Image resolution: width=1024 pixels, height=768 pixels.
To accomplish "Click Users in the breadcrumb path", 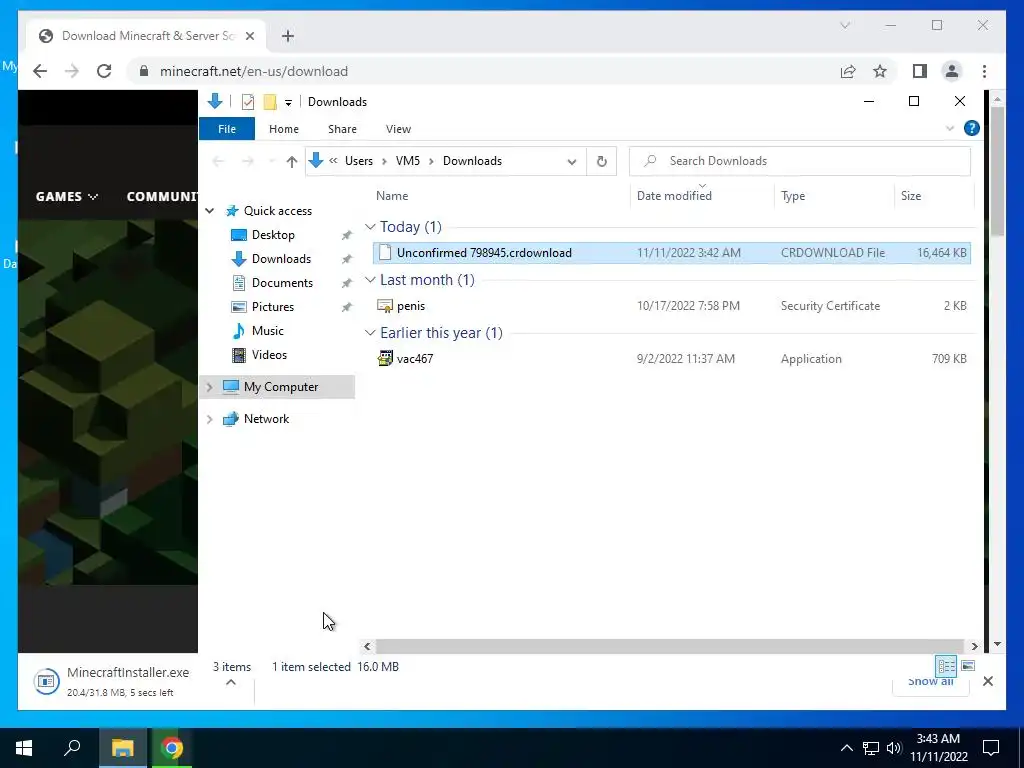I will pos(359,161).
